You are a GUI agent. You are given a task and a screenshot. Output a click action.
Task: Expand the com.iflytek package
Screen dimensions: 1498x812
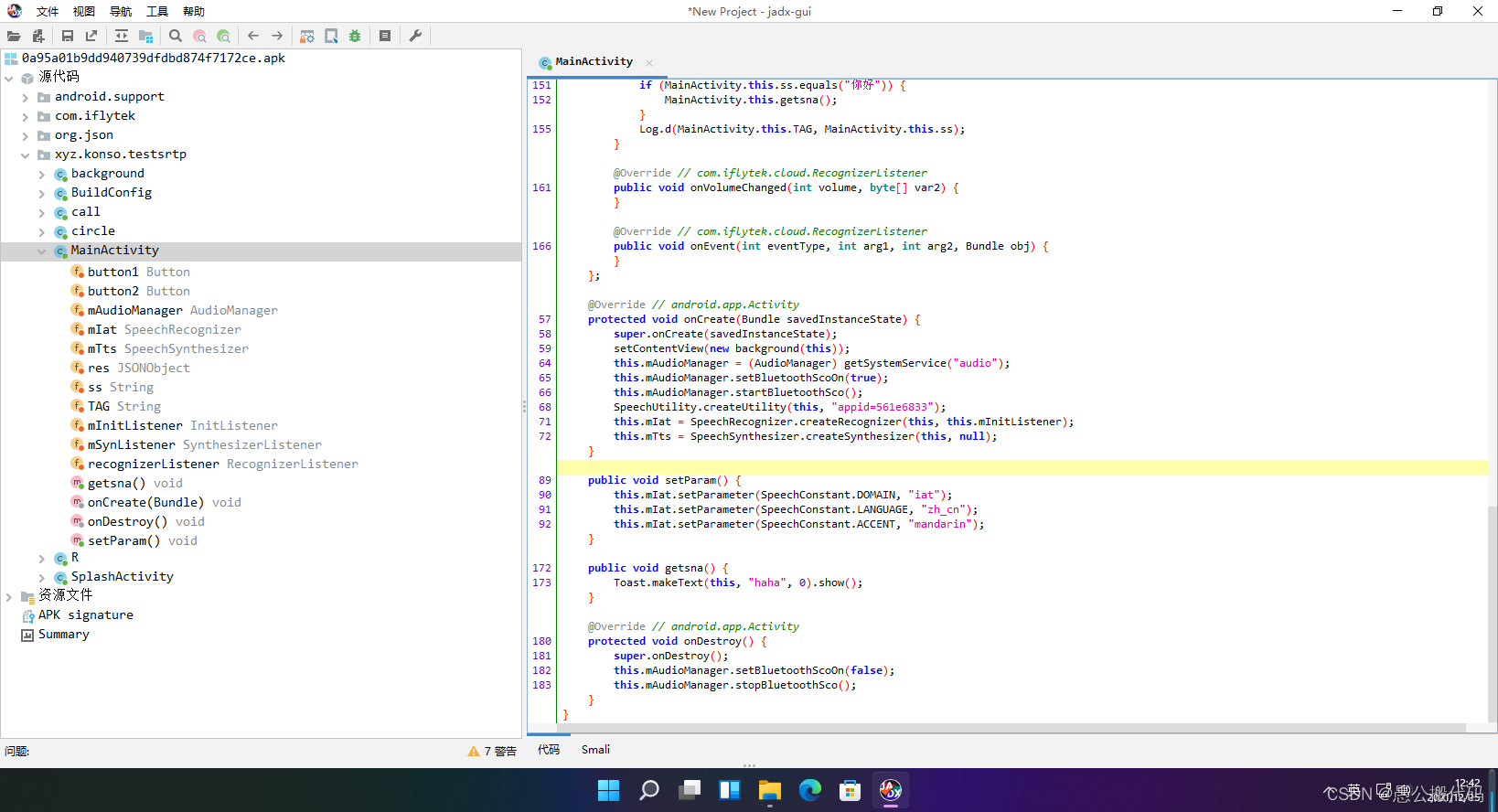26,116
